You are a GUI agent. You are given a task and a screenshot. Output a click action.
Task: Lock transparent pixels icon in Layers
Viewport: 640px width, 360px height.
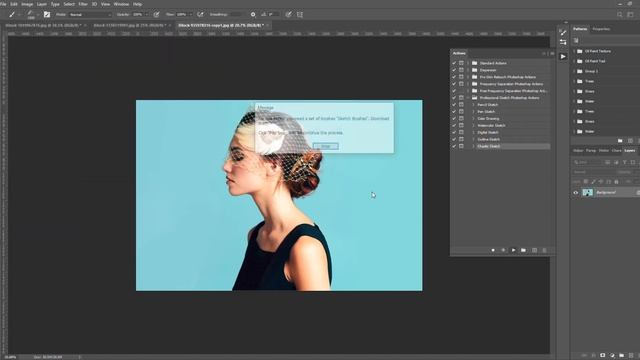click(x=586, y=181)
